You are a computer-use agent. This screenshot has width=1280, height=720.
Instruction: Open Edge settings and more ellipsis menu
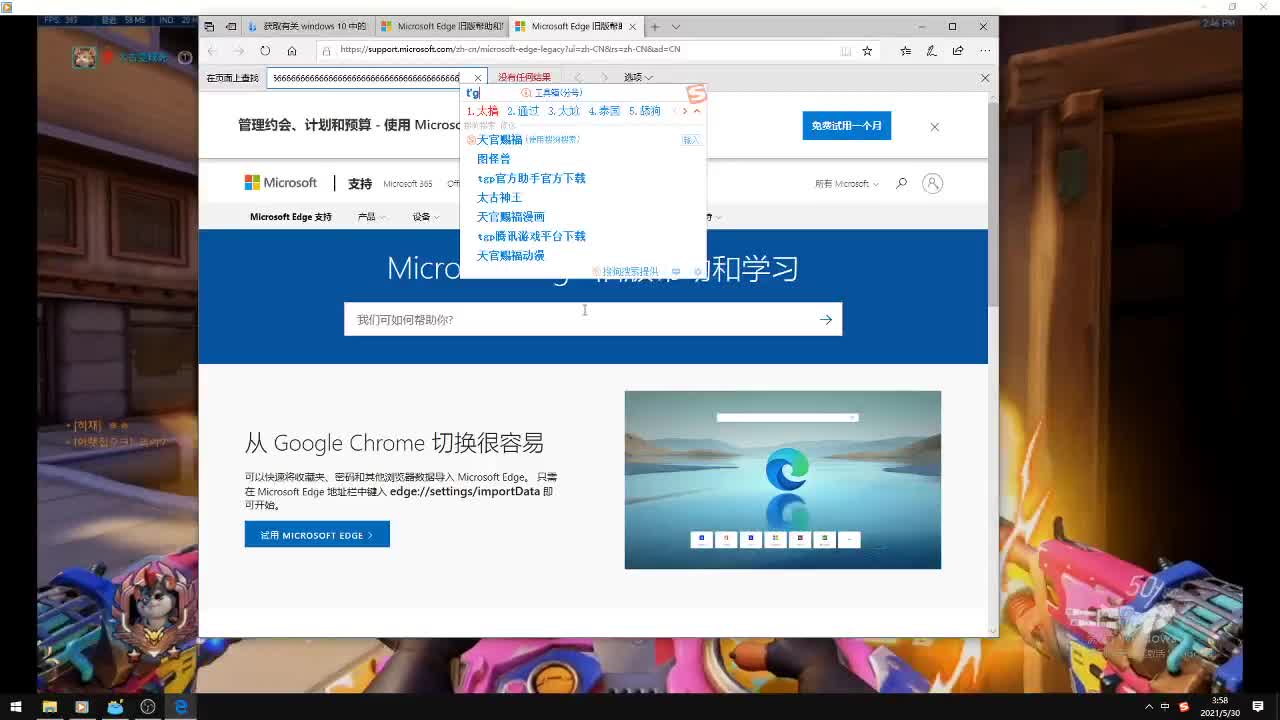click(x=985, y=50)
